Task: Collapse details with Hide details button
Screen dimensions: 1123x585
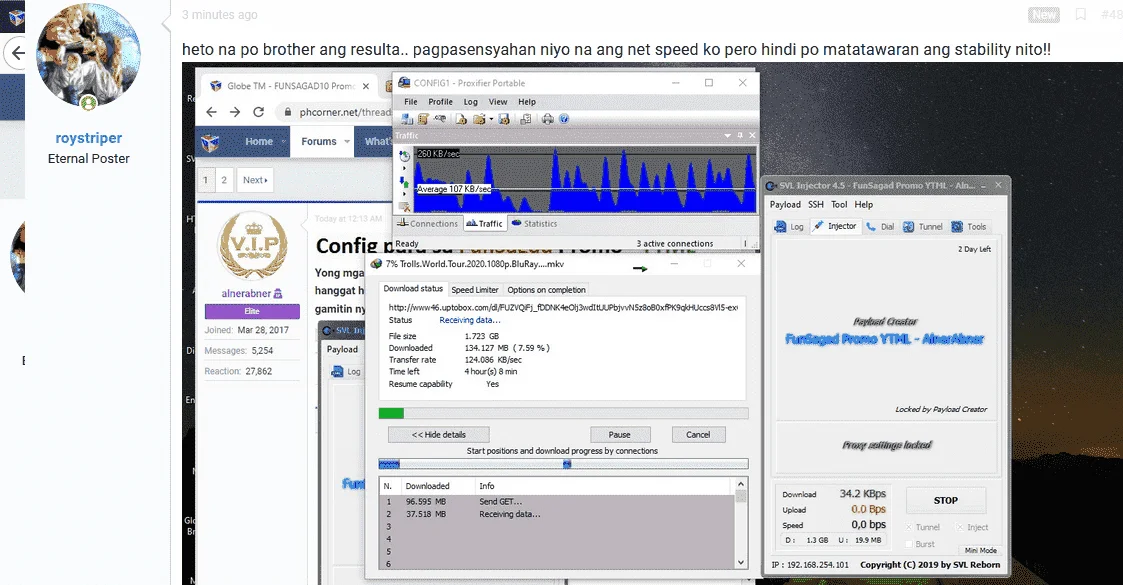Action: [438, 435]
